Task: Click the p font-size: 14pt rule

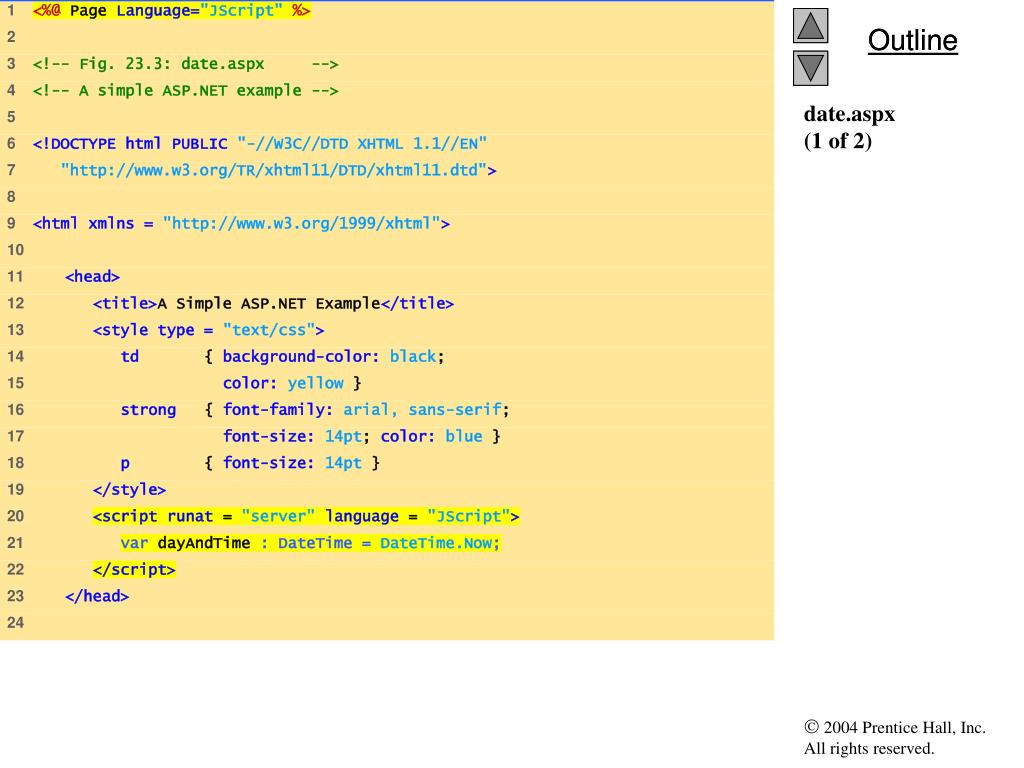Action: (x=250, y=463)
